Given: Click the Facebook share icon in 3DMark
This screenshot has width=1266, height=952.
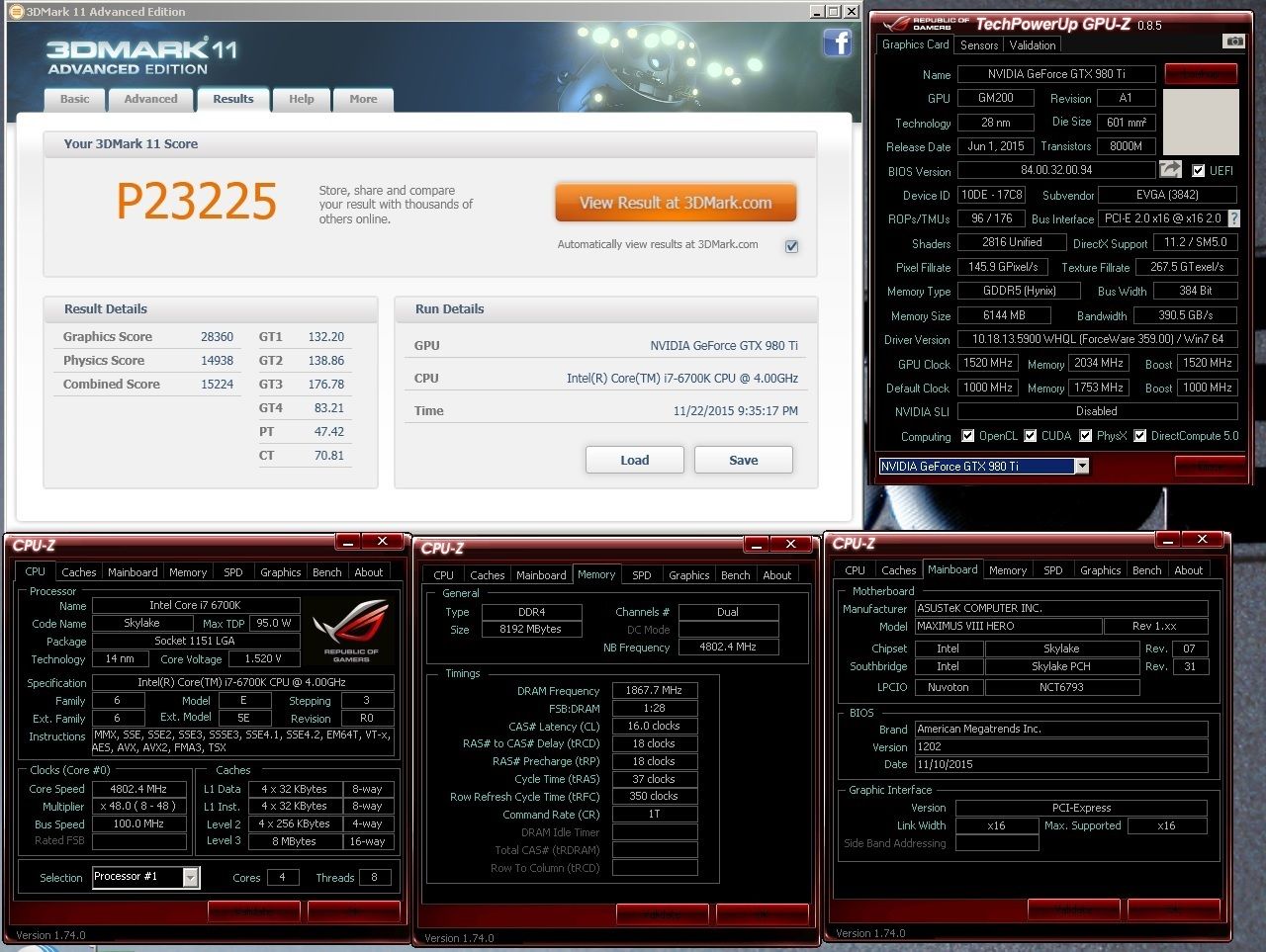Looking at the screenshot, I should [x=837, y=43].
